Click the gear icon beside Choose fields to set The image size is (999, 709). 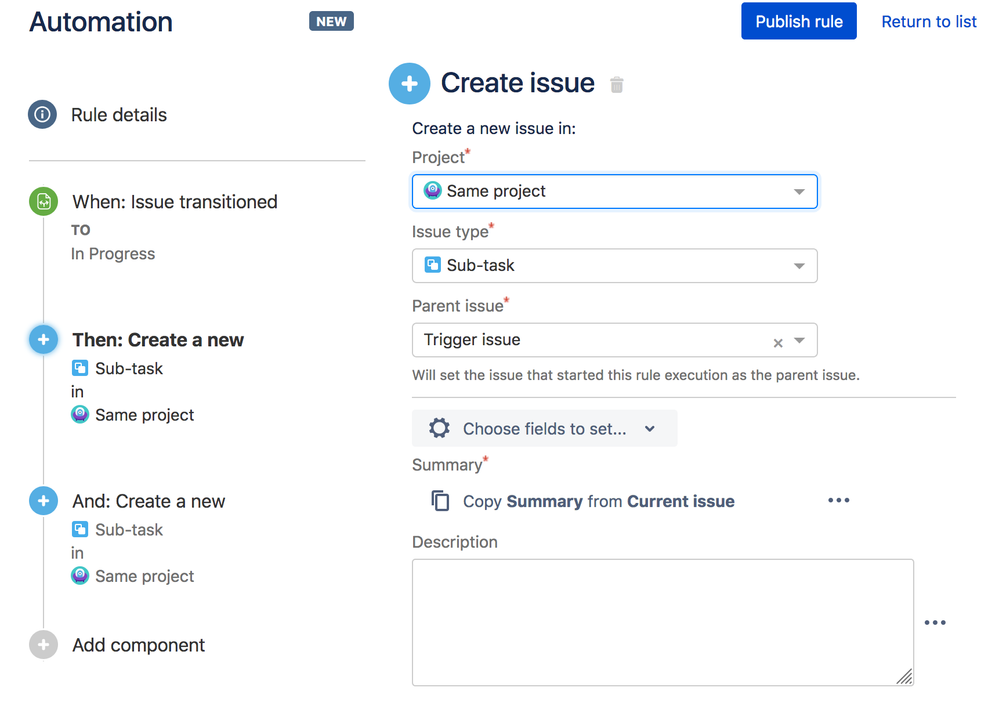439,429
